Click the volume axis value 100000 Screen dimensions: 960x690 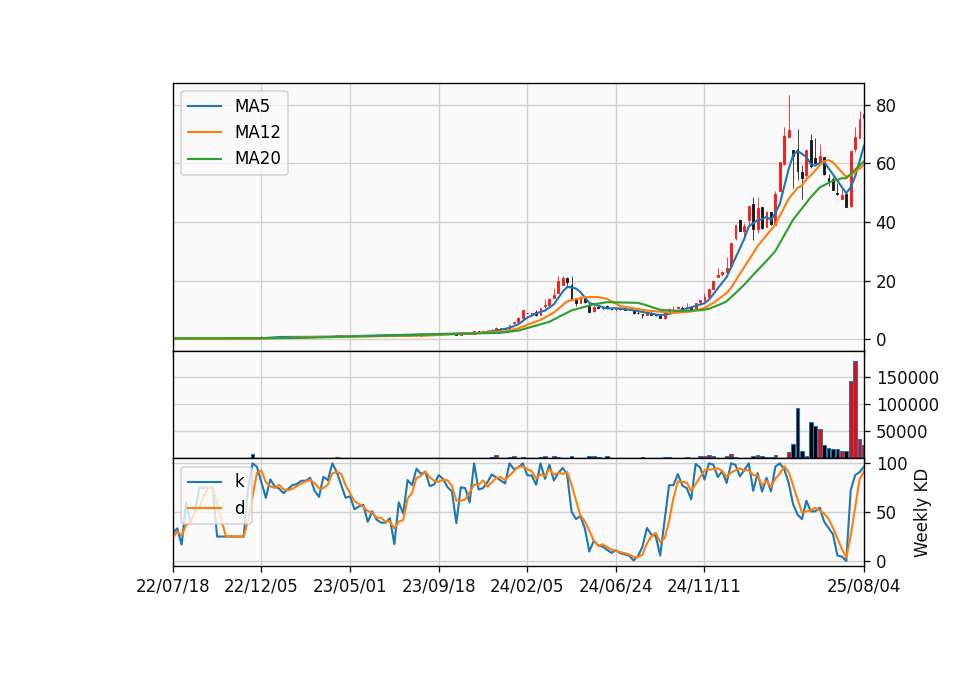point(907,405)
